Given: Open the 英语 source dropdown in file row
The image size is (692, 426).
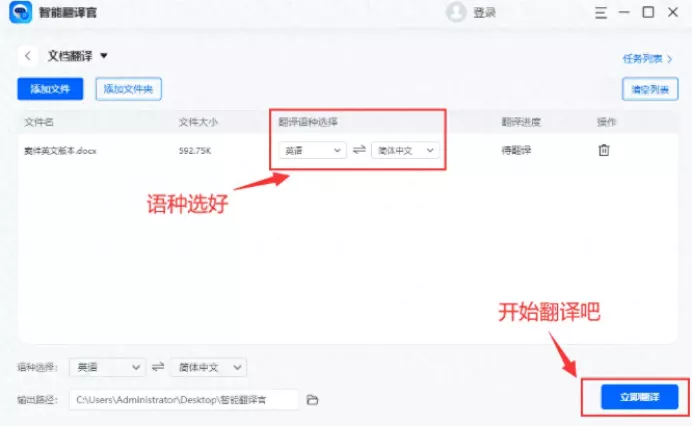Looking at the screenshot, I should tap(311, 150).
